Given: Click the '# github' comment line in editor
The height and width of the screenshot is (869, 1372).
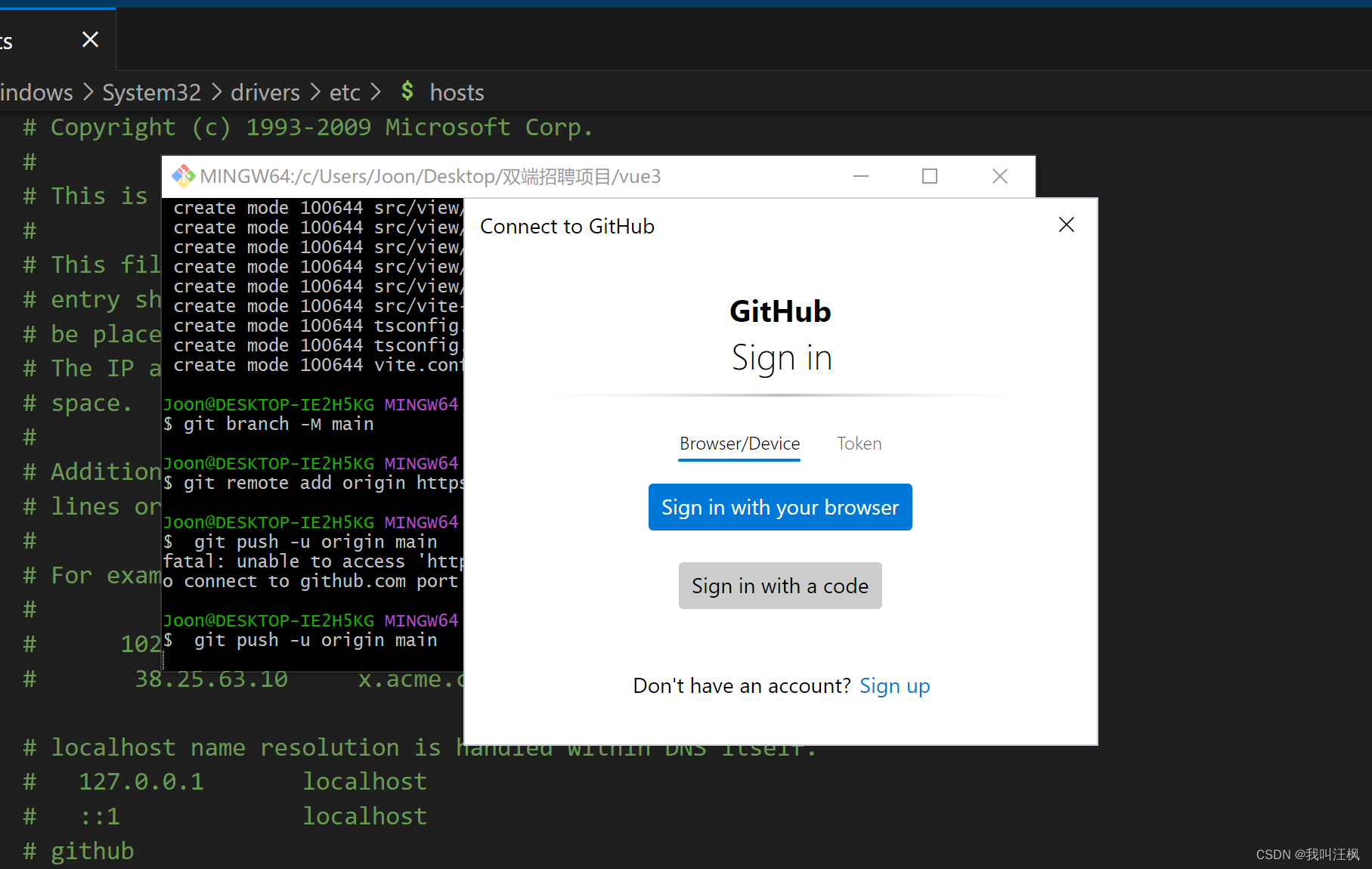Looking at the screenshot, I should coord(79,851).
